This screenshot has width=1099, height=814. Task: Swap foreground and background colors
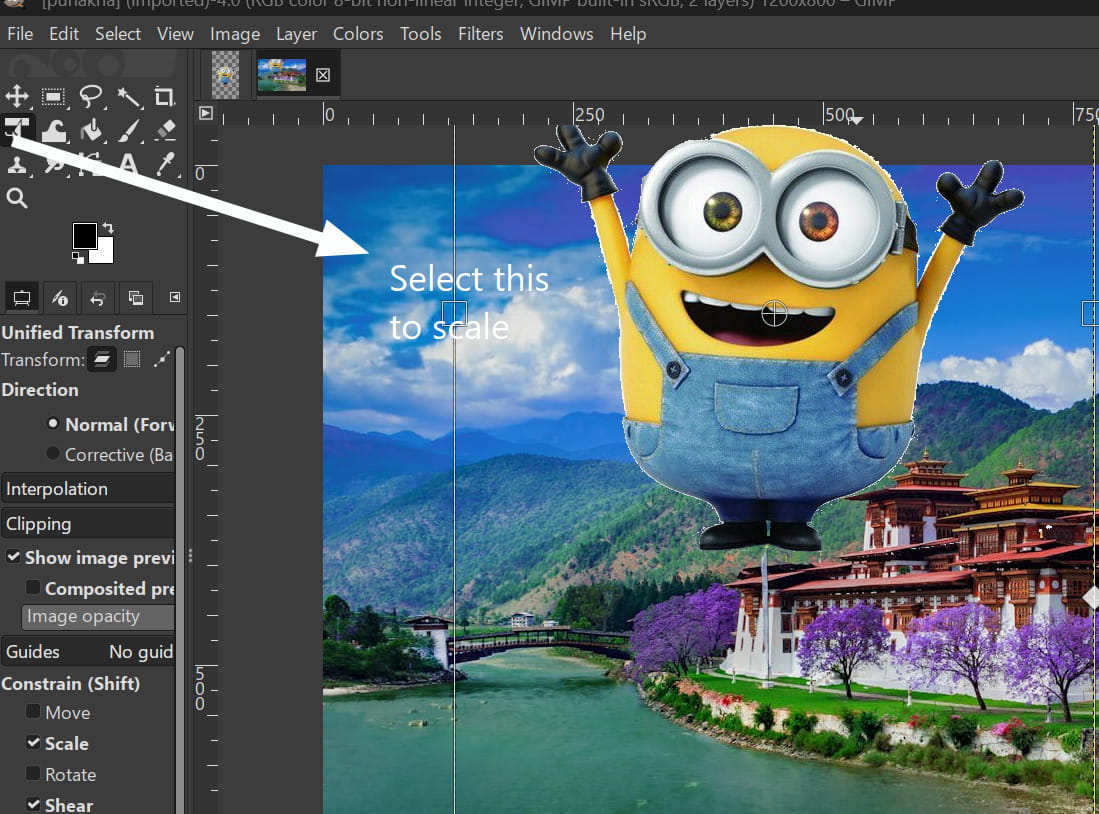[x=107, y=228]
